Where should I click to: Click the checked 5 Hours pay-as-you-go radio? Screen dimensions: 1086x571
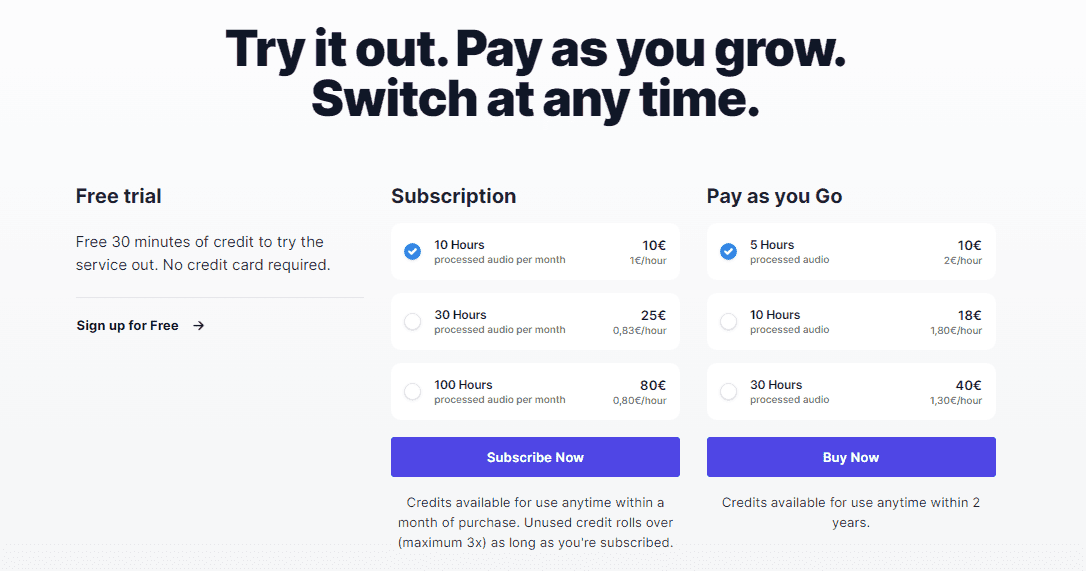pyautogui.click(x=728, y=251)
